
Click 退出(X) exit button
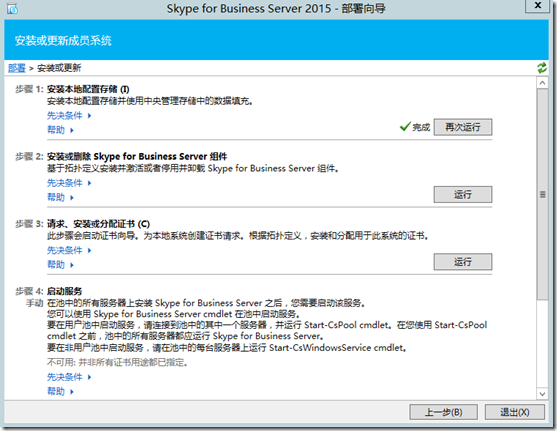point(515,412)
